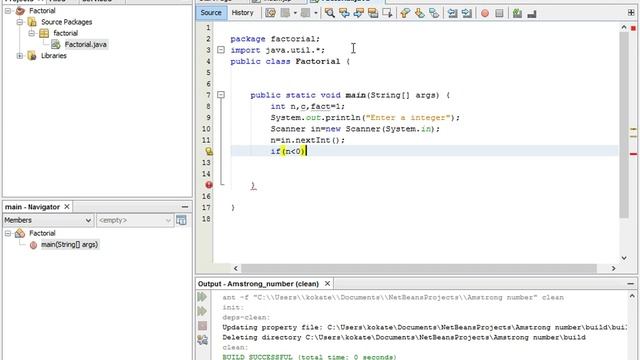Shift line right icon
The width and height of the screenshot is (640, 360).
467,13
